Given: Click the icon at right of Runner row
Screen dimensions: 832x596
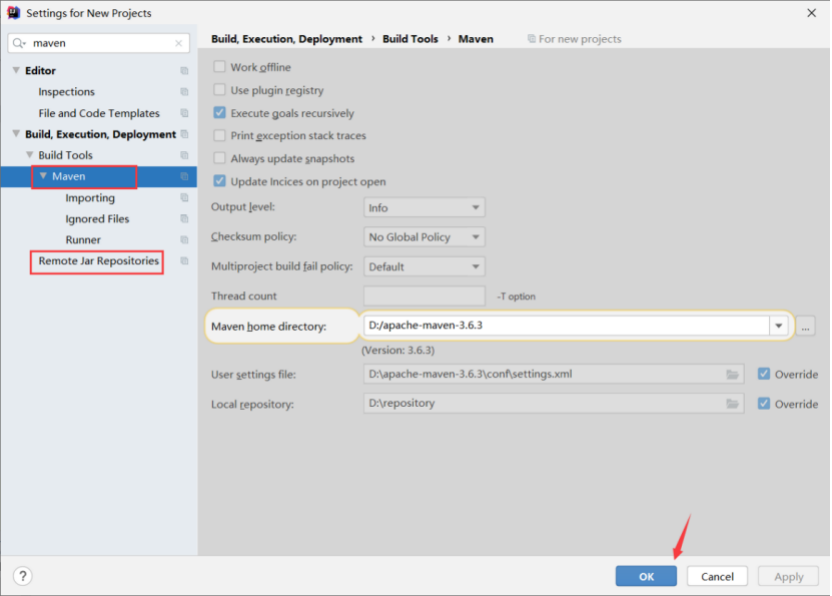Looking at the screenshot, I should click(184, 240).
